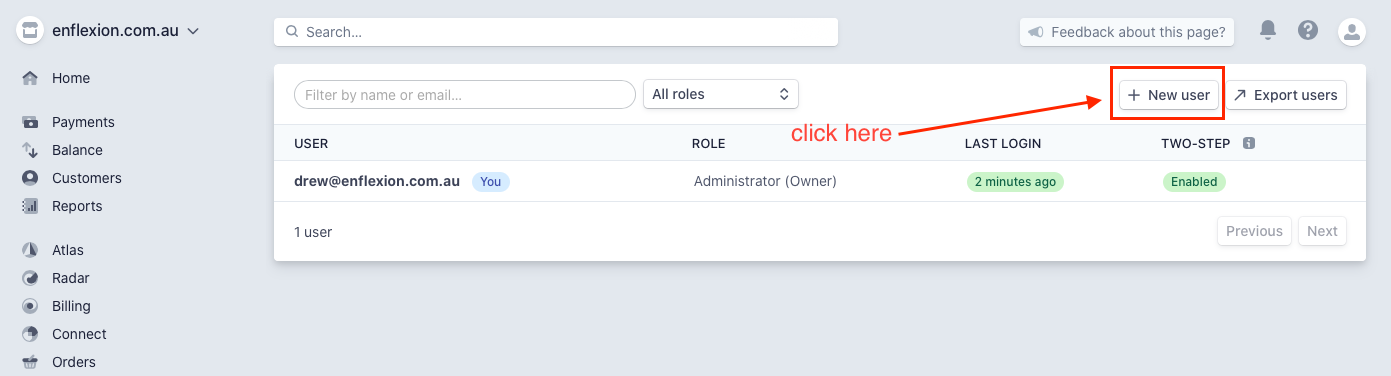This screenshot has height=376, width=1391.
Task: Click the enflexion.com.au store logo icon
Action: point(30,31)
